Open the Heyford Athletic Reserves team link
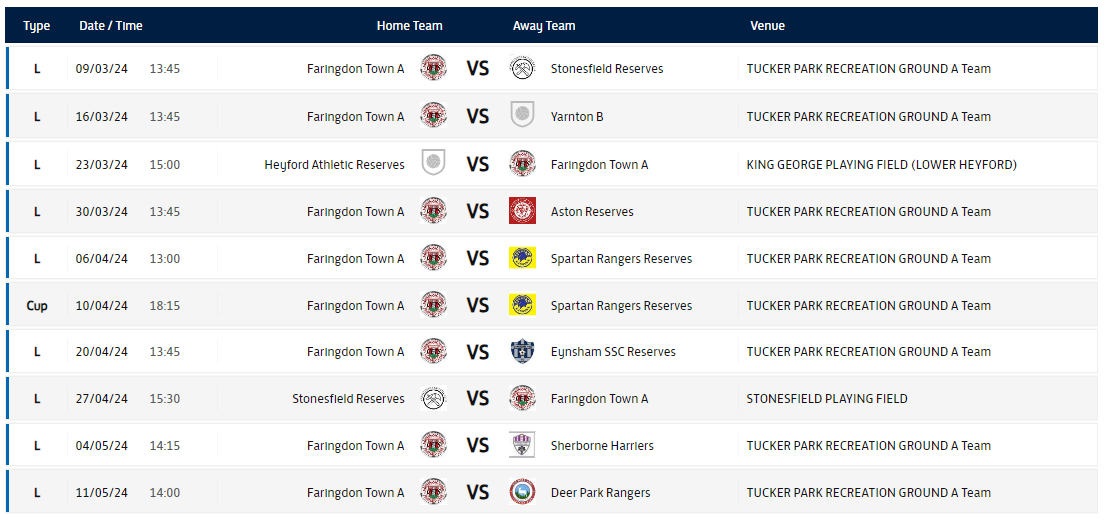 (x=335, y=164)
